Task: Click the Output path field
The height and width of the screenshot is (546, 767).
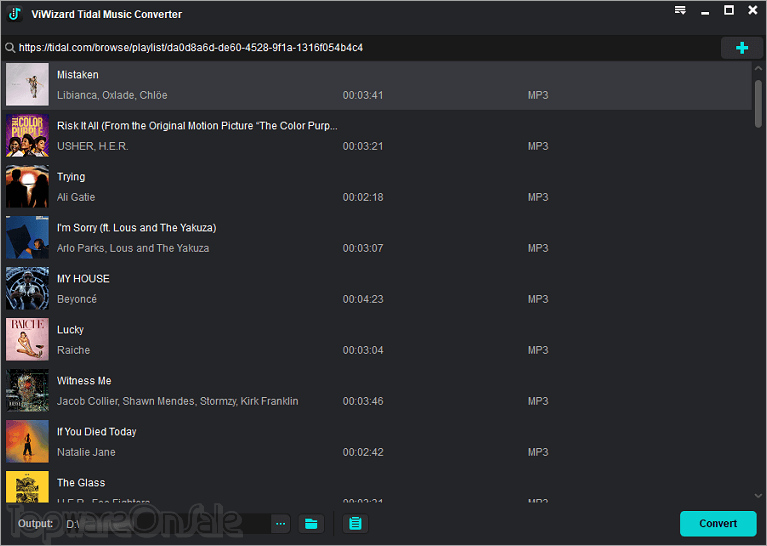Action: (166, 523)
